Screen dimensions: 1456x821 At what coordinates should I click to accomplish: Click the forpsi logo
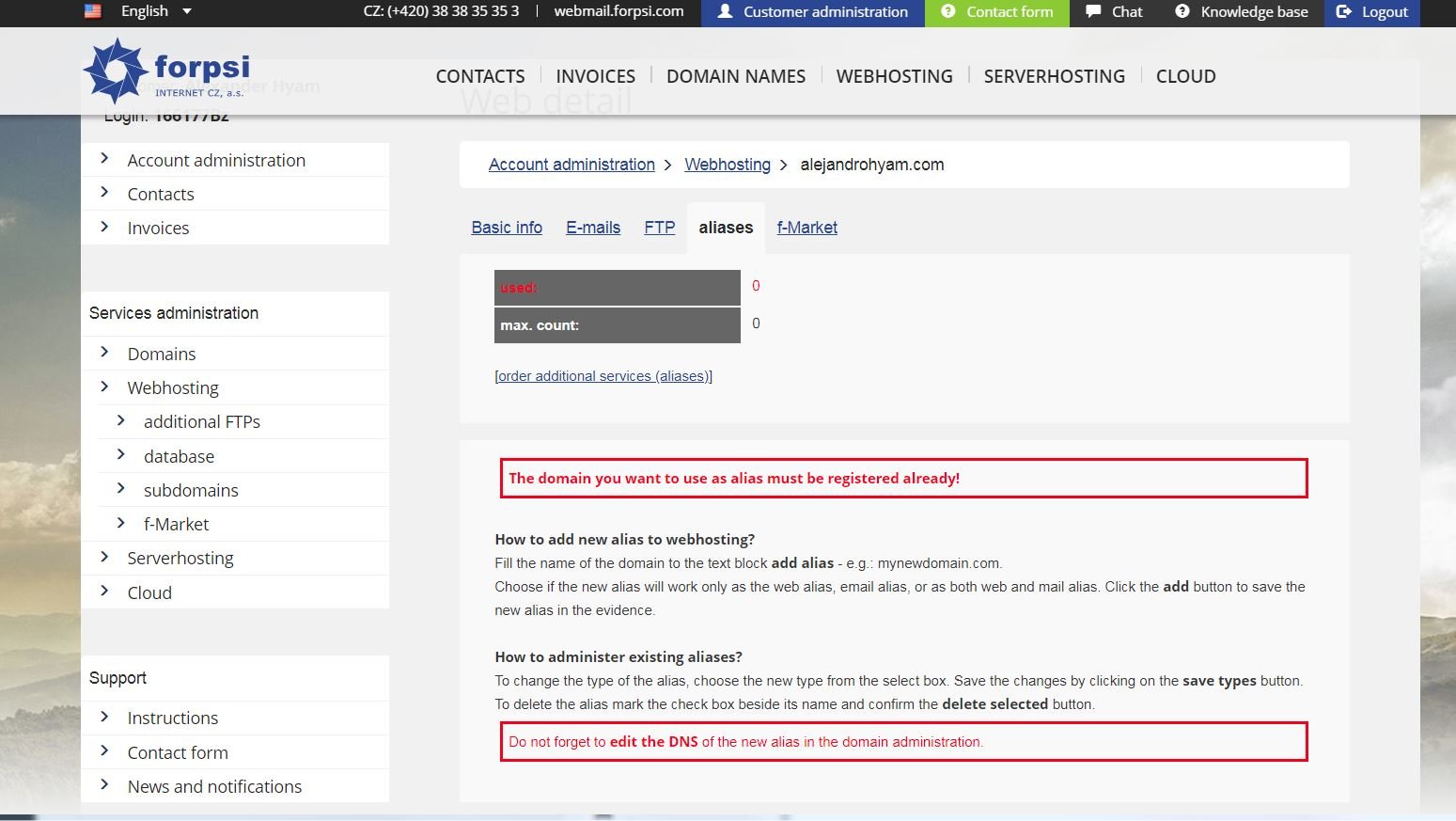click(167, 71)
